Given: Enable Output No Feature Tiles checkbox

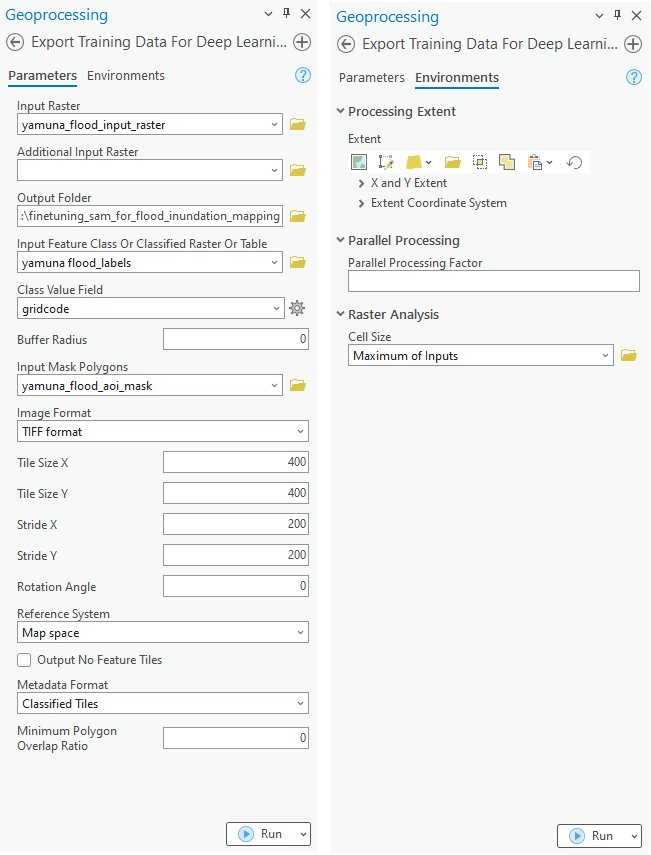Looking at the screenshot, I should 24,660.
